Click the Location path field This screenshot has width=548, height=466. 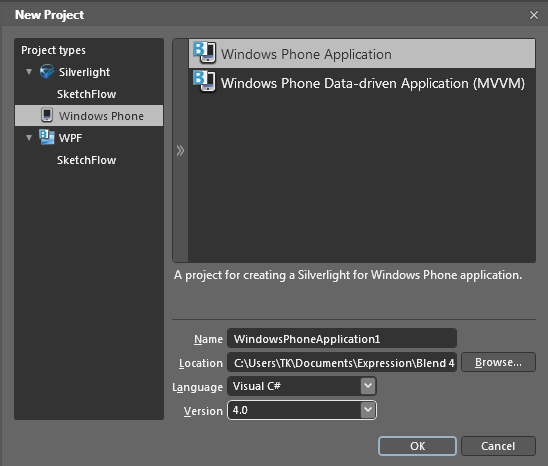(342, 363)
